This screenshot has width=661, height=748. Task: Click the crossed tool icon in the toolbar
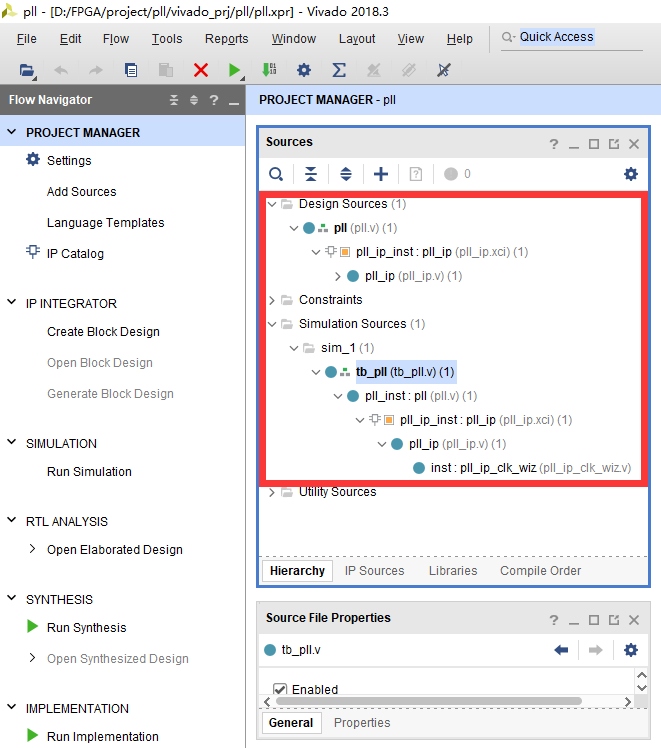coord(444,70)
